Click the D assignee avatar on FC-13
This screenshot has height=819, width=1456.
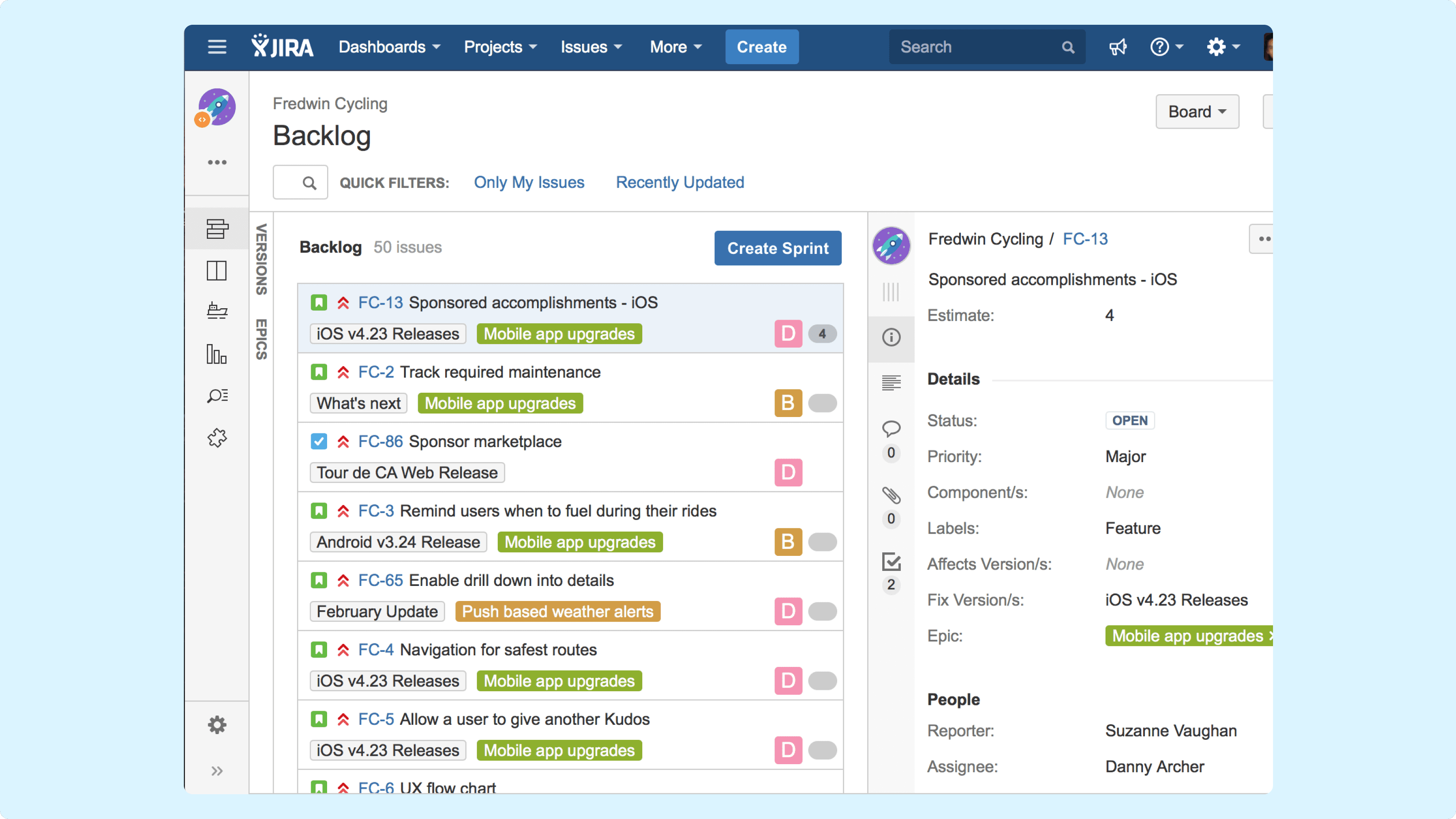click(788, 334)
